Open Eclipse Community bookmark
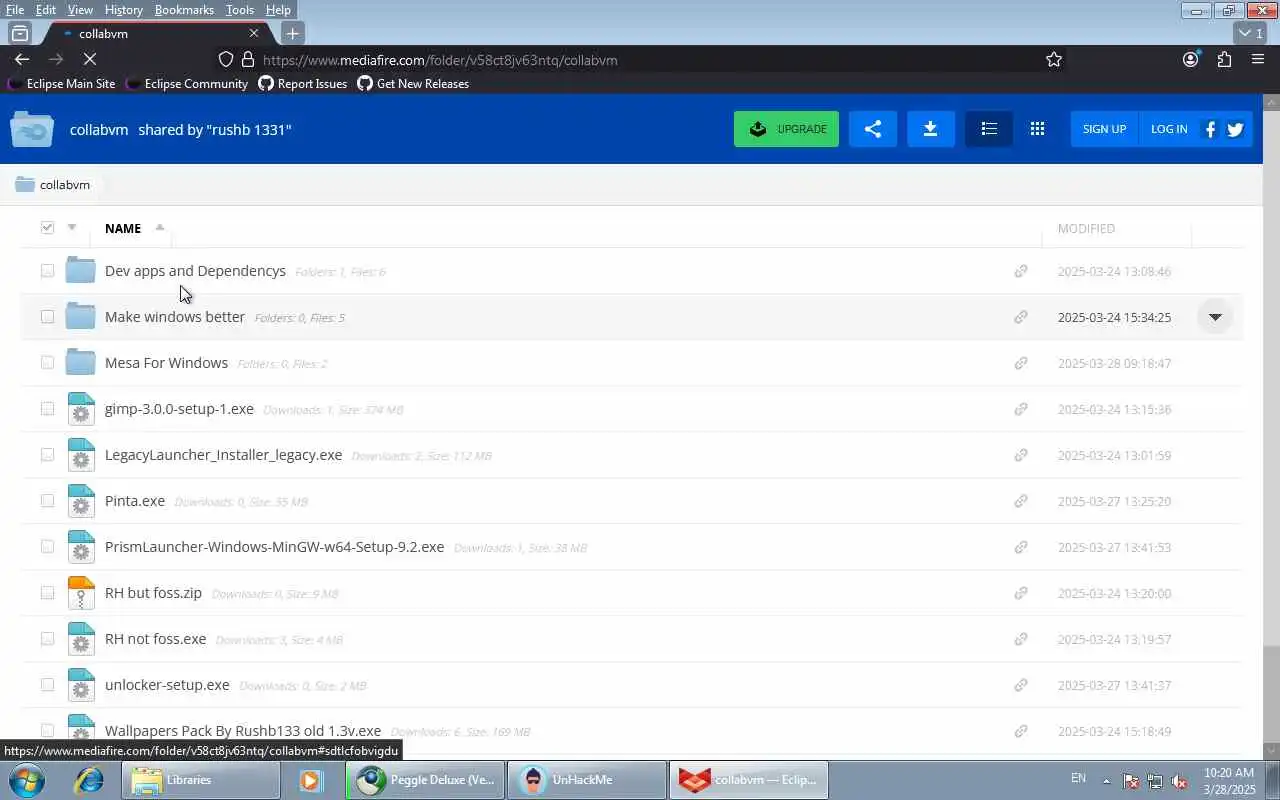Viewport: 1280px width, 800px height. click(x=187, y=84)
